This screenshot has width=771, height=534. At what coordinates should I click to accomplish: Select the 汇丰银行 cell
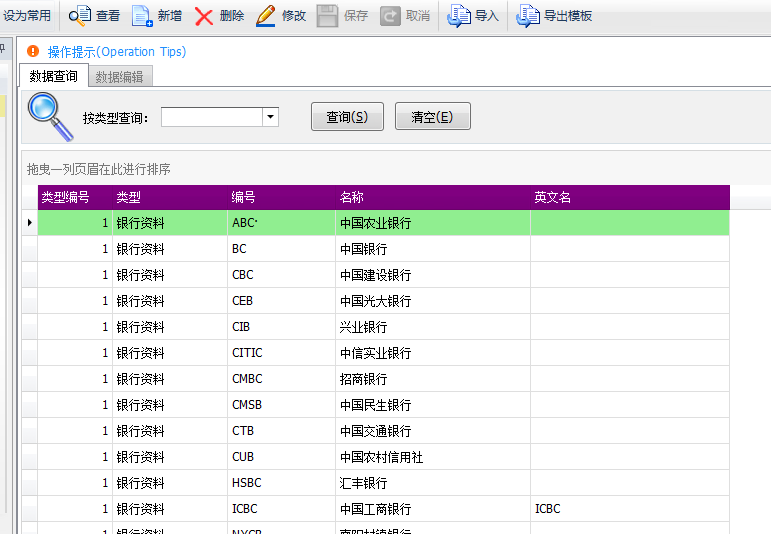(433, 483)
